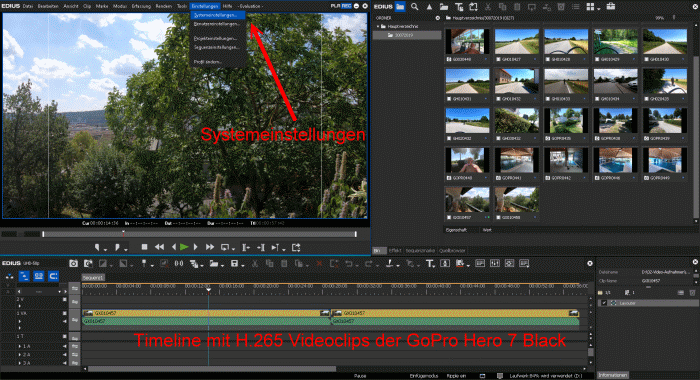Switch to the Effekt tab
The width and height of the screenshot is (700, 380).
click(395, 251)
